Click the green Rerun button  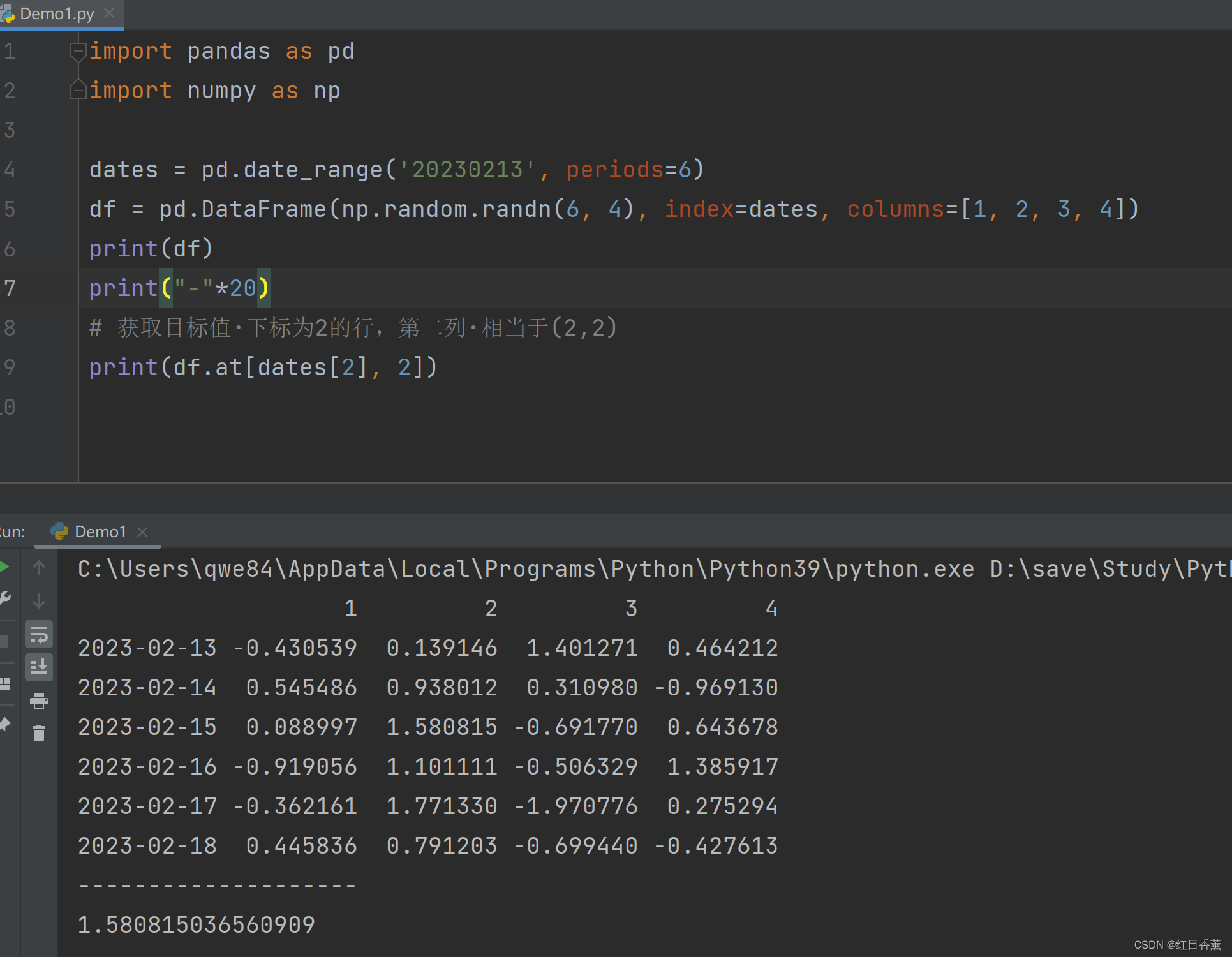click(x=4, y=567)
